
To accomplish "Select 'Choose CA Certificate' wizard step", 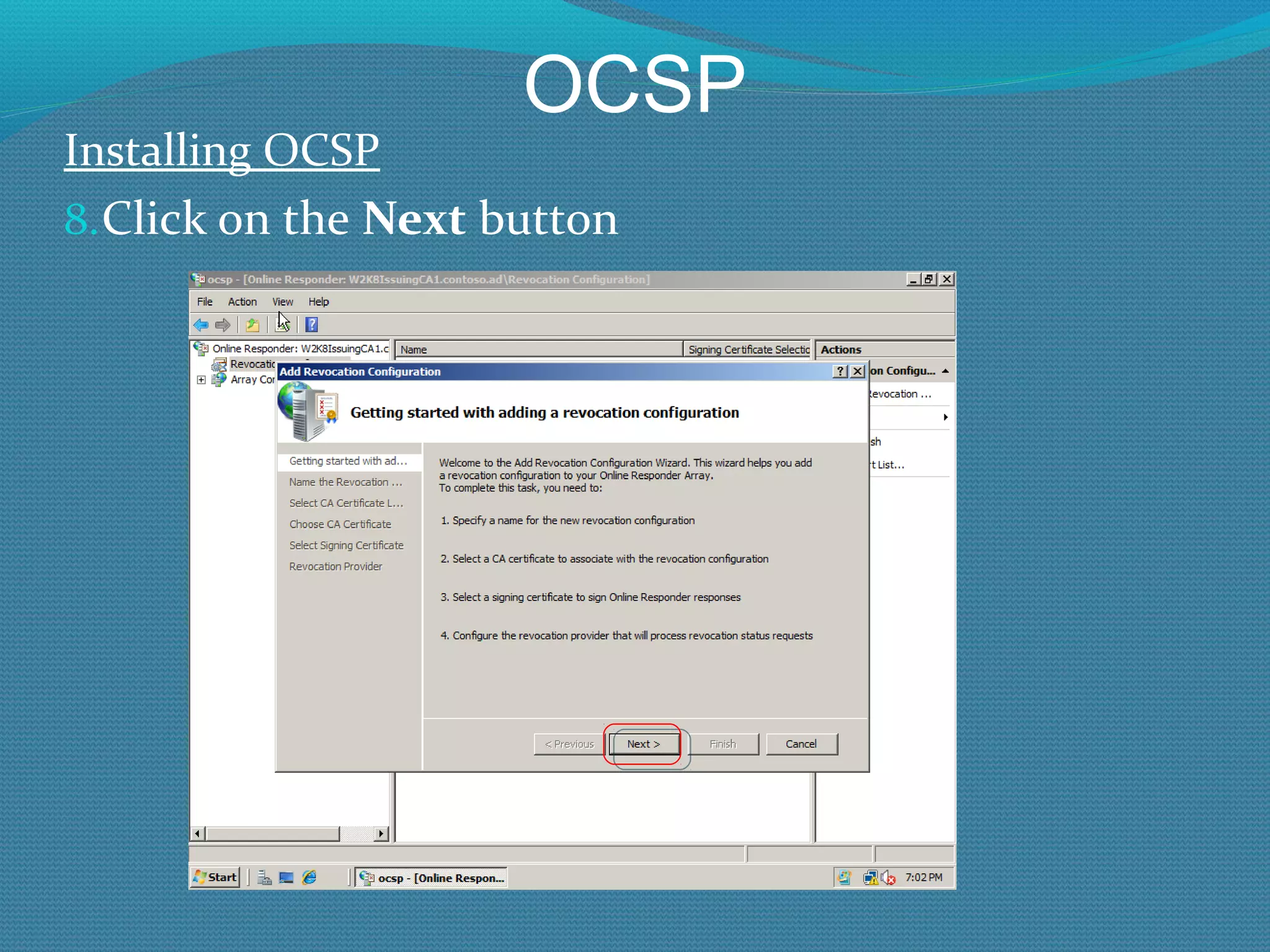I will (340, 524).
